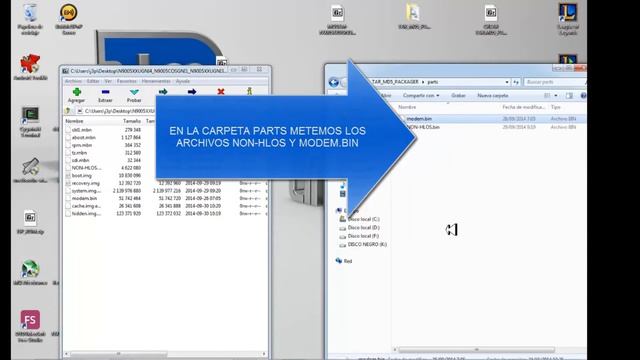
Task: Select modem.bin file in Explorer parts folder
Action: [420, 119]
